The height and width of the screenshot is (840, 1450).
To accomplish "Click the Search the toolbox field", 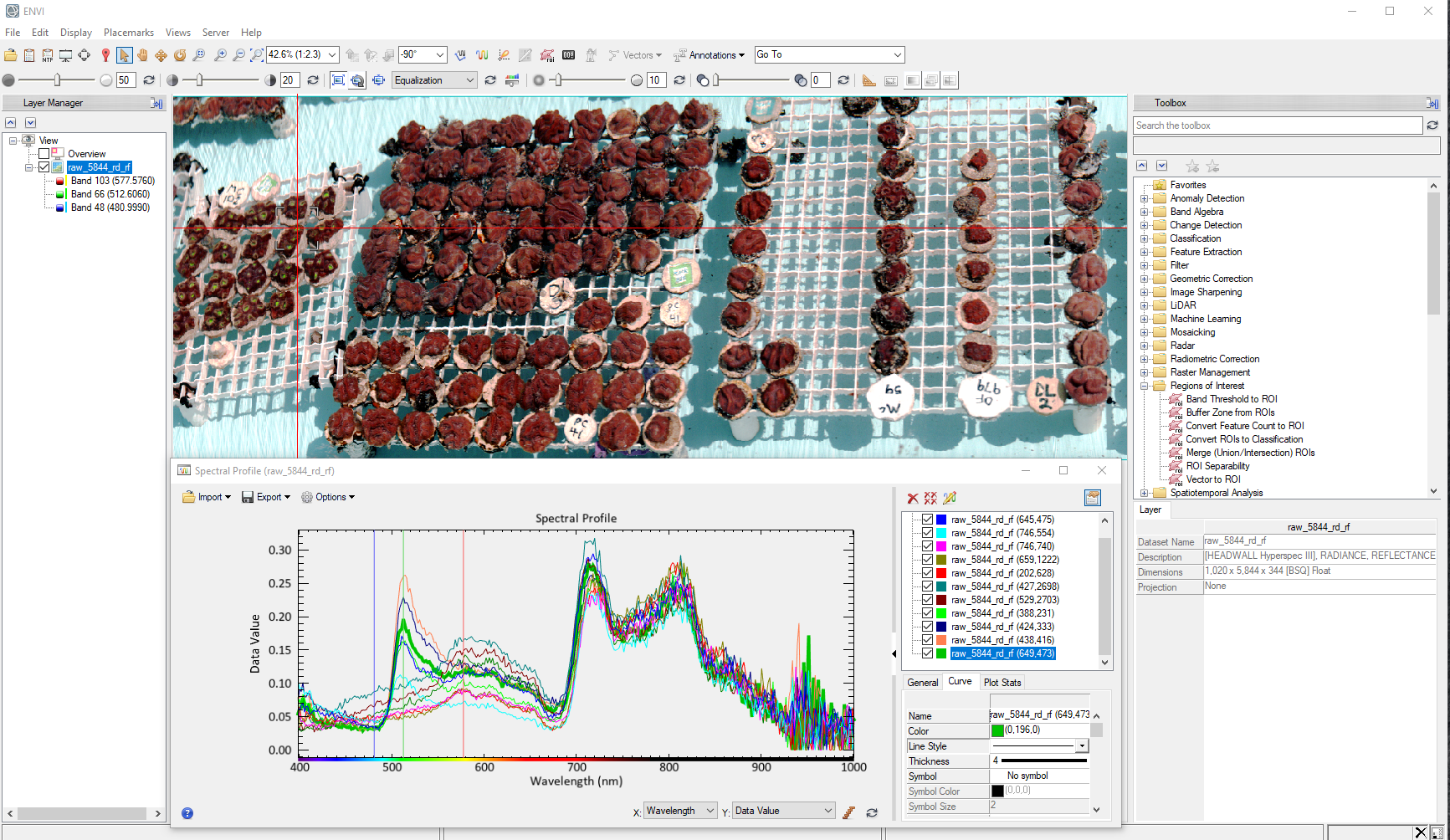I will (x=1277, y=125).
